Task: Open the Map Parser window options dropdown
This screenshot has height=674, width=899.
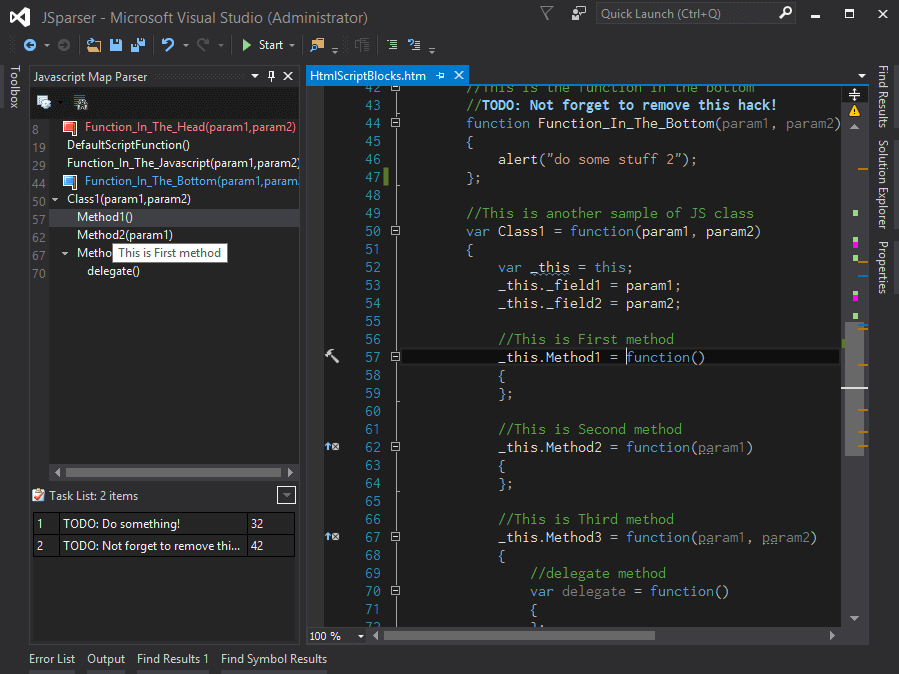Action: pyautogui.click(x=255, y=76)
